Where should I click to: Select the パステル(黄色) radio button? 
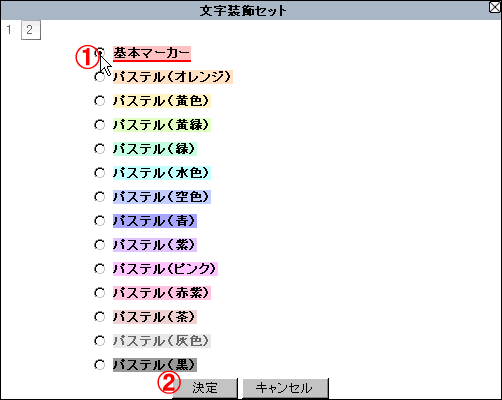click(x=100, y=101)
